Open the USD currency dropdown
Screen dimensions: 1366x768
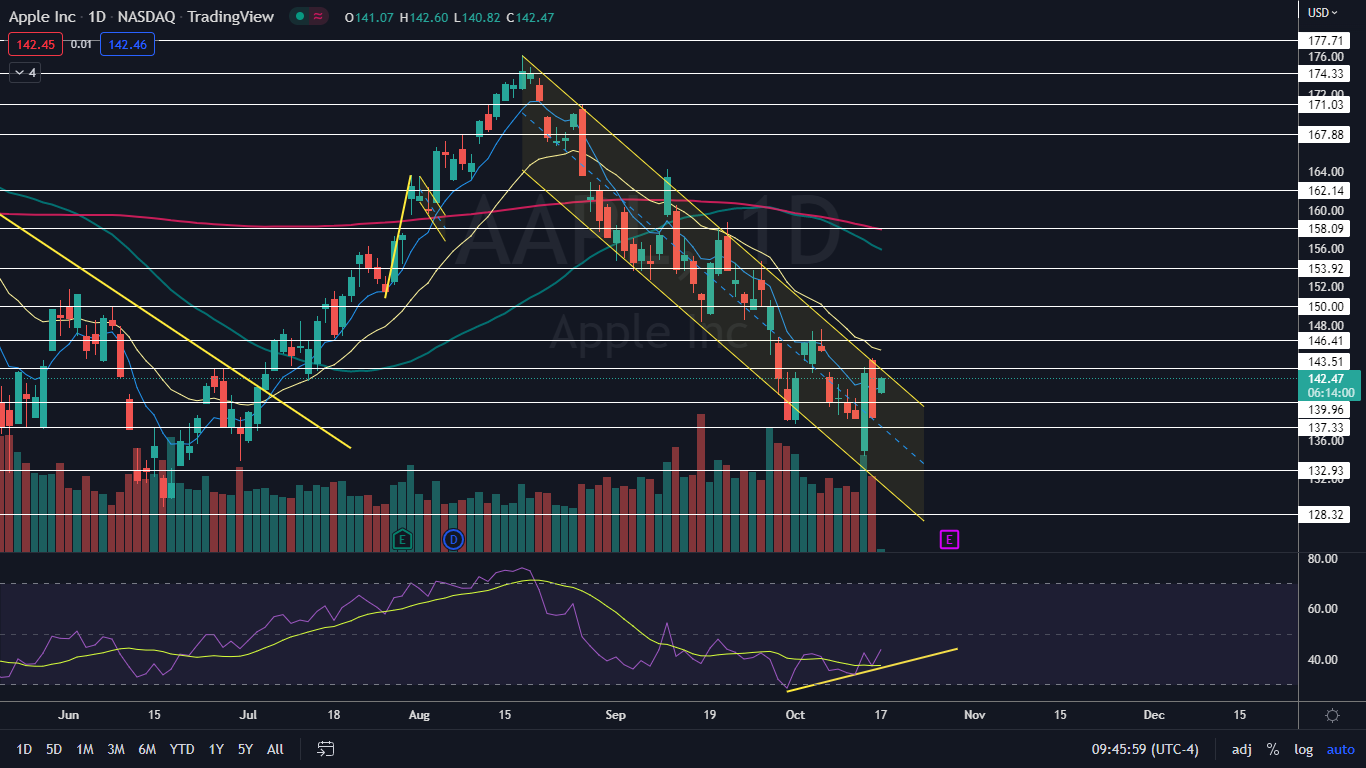[1323, 13]
